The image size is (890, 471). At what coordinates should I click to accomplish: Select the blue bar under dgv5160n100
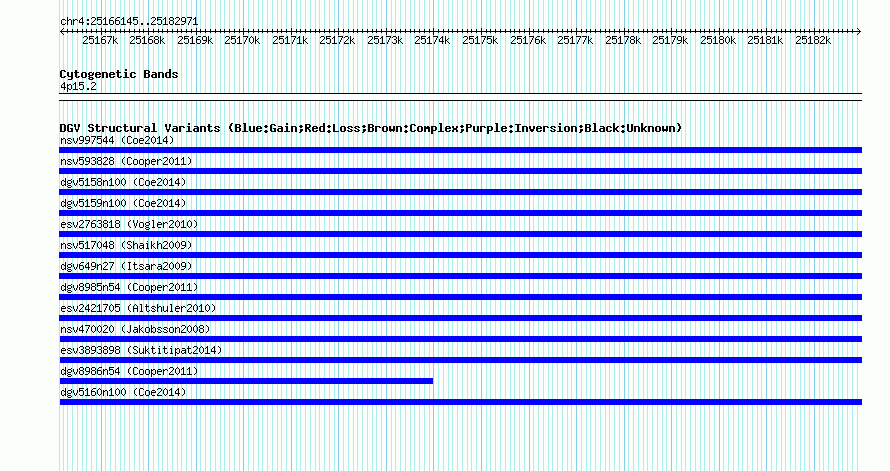coord(461,402)
